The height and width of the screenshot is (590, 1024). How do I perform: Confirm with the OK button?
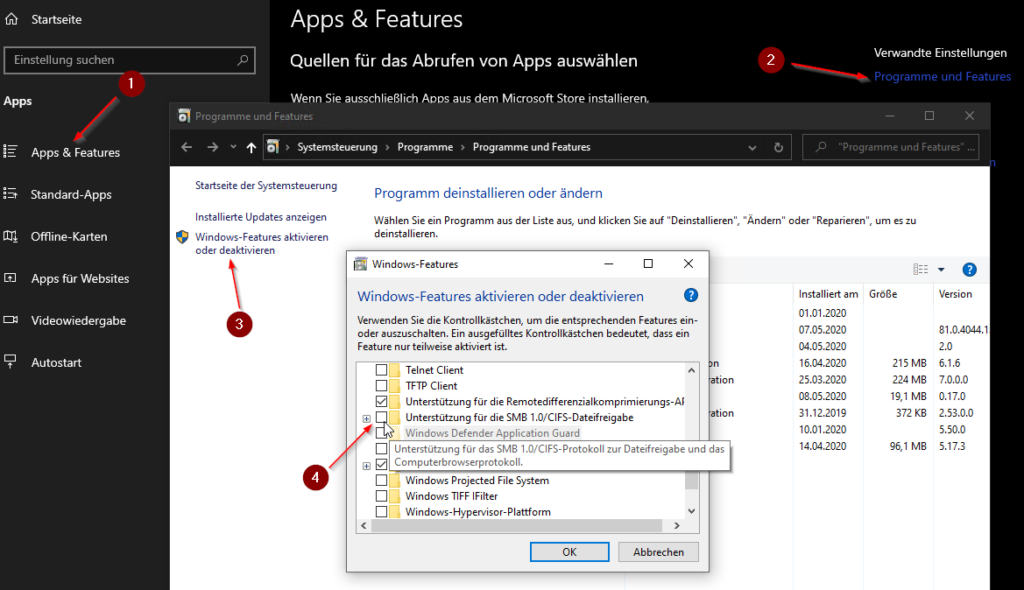tap(569, 551)
